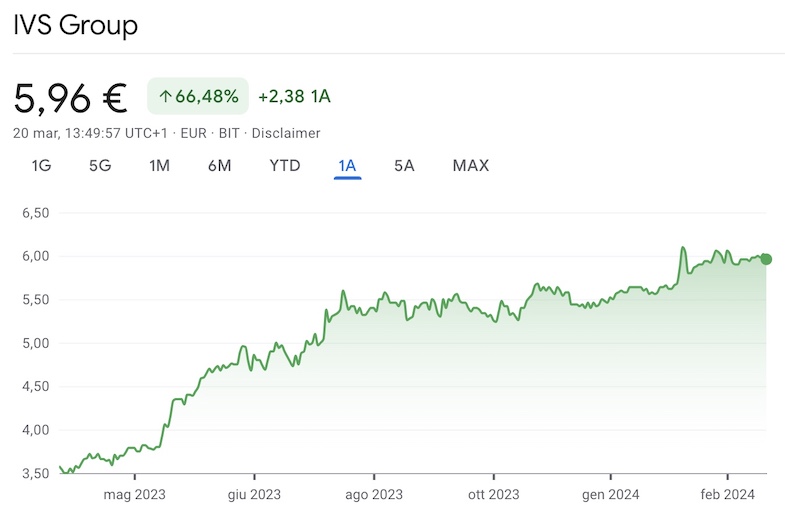Image resolution: width=785 pixels, height=519 pixels.
Task: Click the timestamp 20 mar, 13:49:57 UTC+1
Action: click(90, 133)
